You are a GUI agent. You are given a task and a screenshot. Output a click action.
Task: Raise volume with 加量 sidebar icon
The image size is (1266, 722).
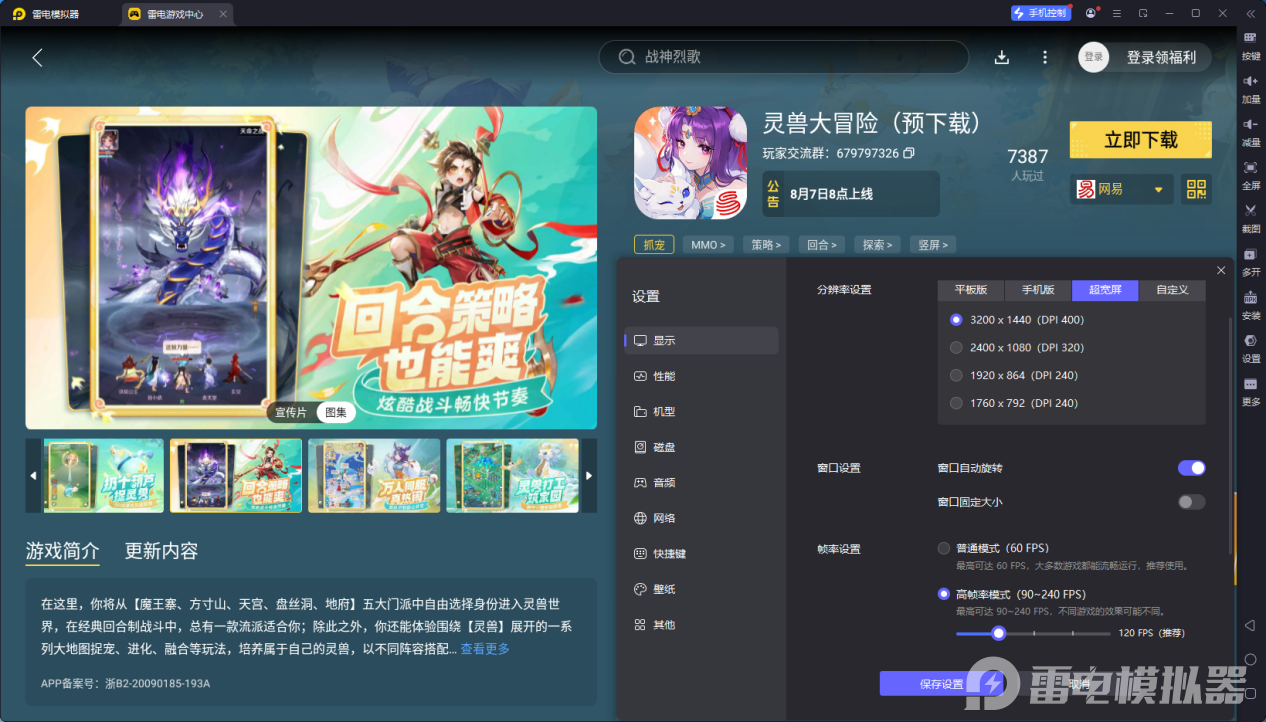coord(1251,88)
